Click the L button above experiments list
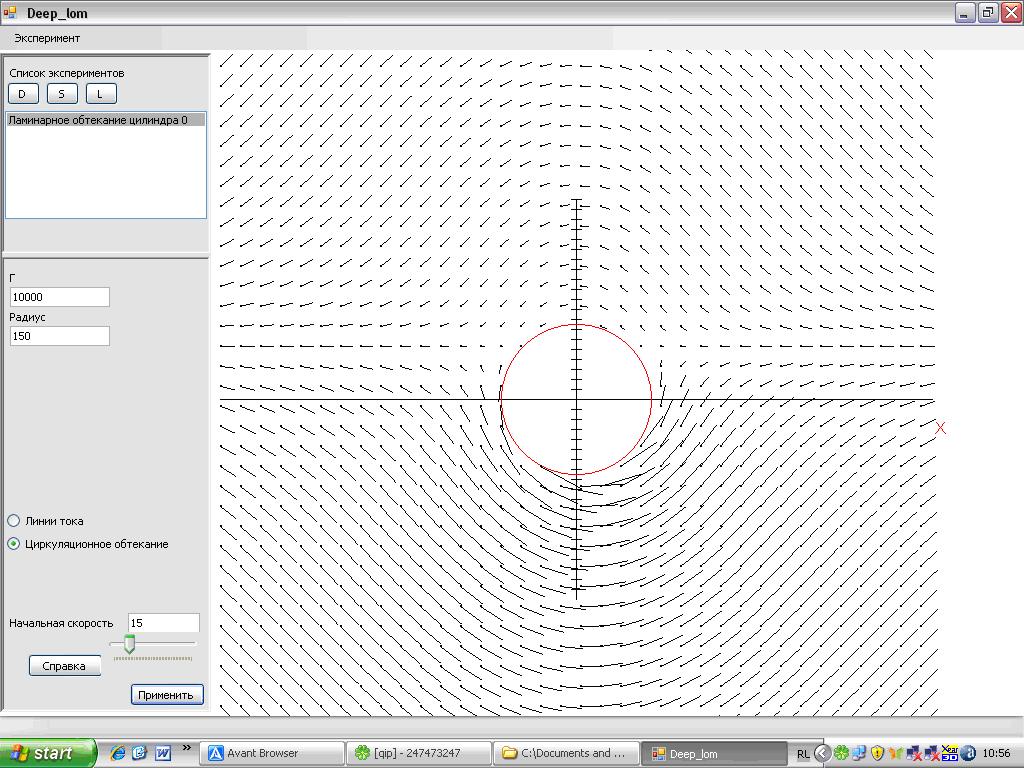Image resolution: width=1024 pixels, height=768 pixels. coord(101,93)
